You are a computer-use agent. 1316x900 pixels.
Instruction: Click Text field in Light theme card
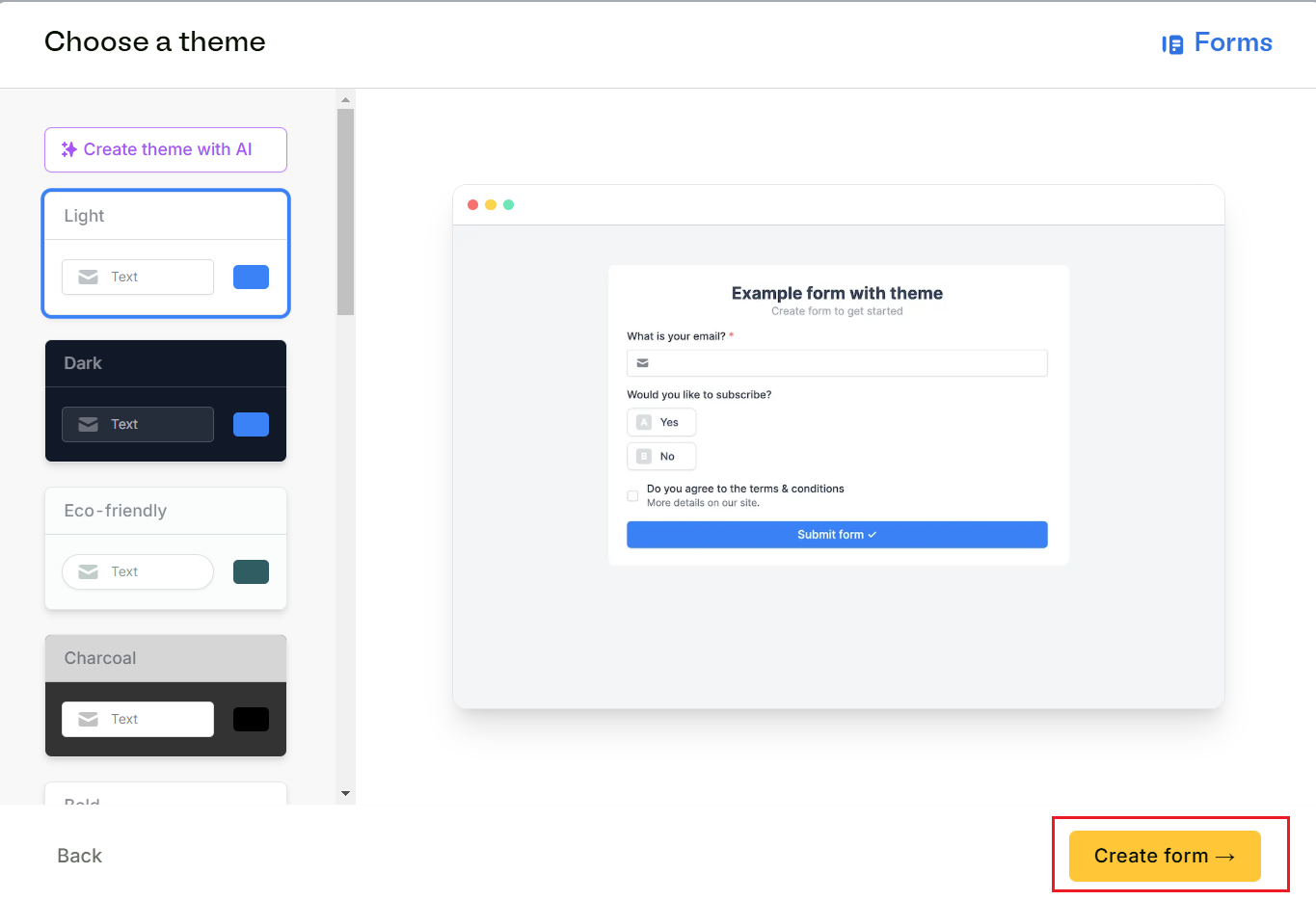[x=138, y=277]
